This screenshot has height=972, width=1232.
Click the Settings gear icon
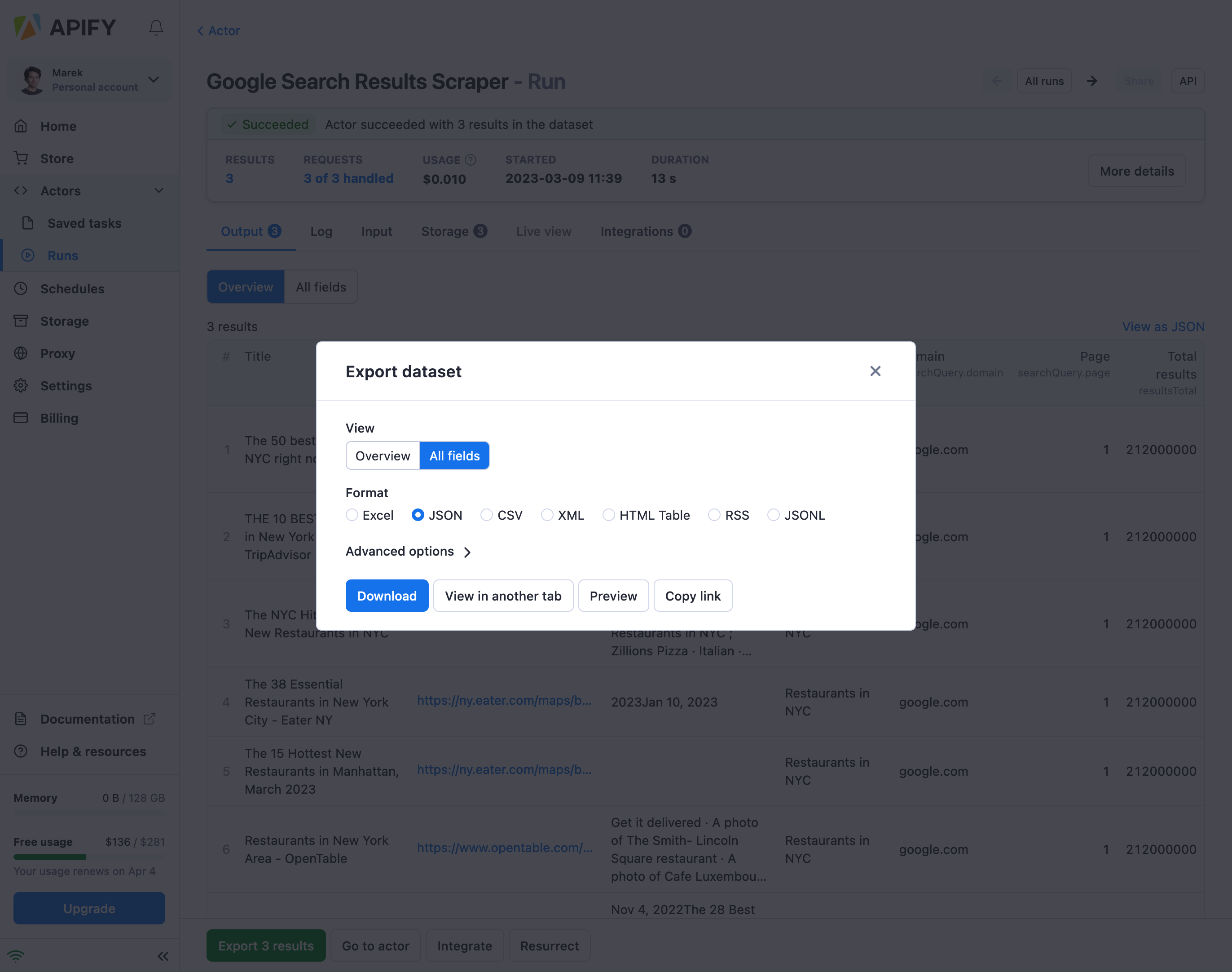coord(21,385)
